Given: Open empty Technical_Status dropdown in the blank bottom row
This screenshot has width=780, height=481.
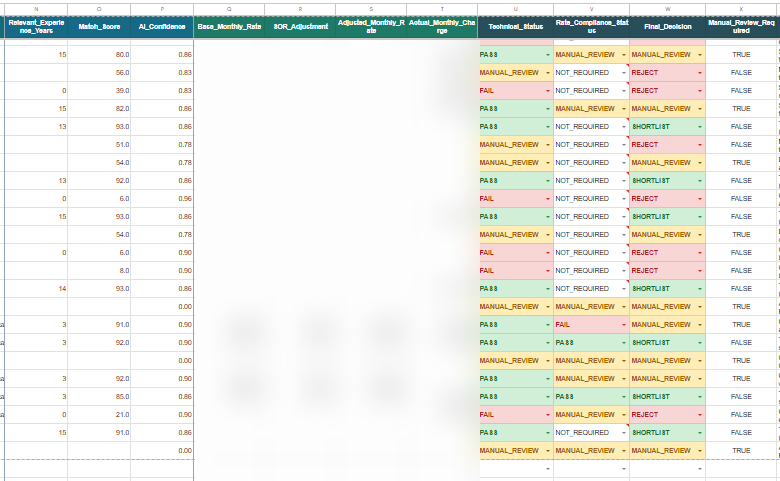Looking at the screenshot, I should [548, 469].
